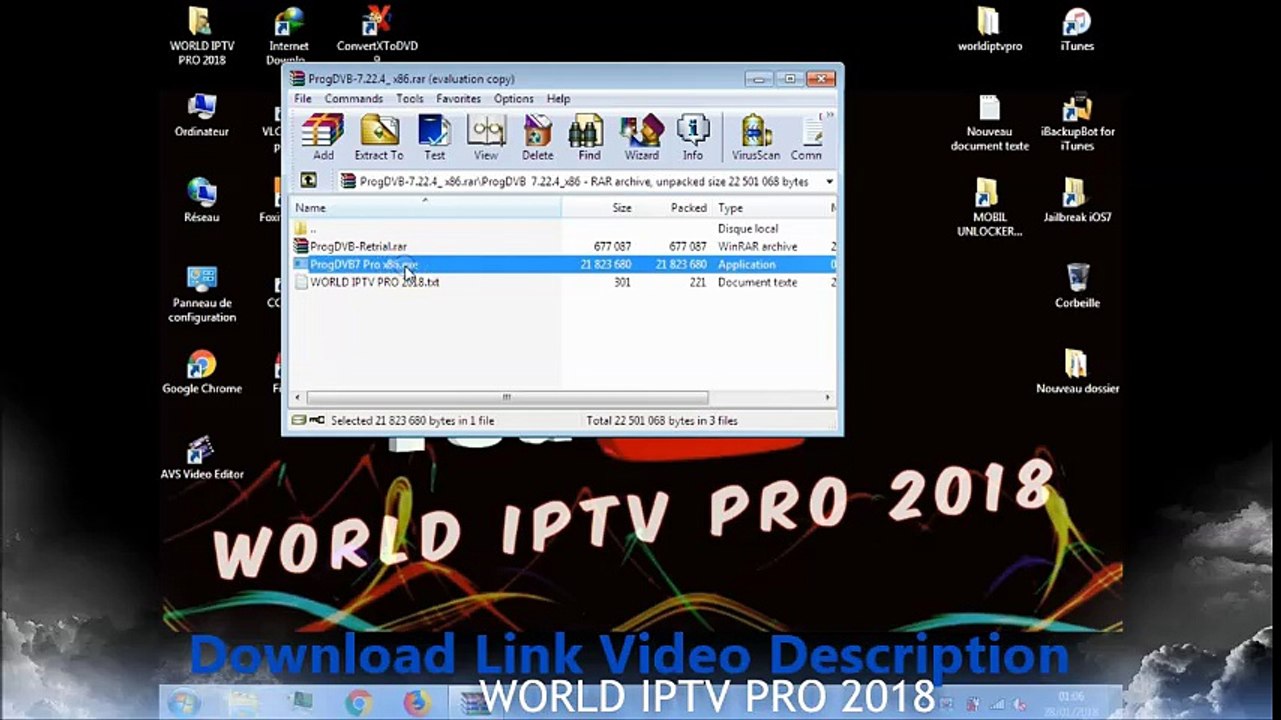1281x720 pixels.
Task: Click the file list's left scroll arrow
Action: coord(298,397)
